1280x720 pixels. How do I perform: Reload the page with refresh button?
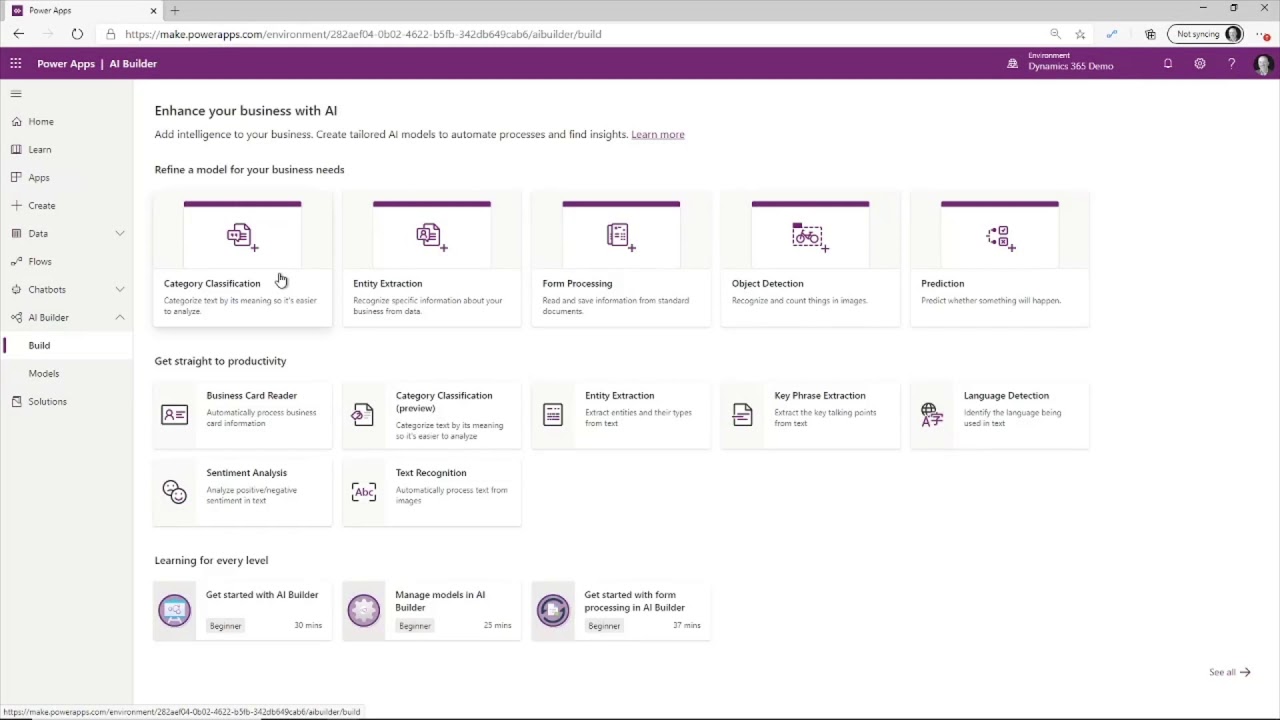click(x=77, y=34)
